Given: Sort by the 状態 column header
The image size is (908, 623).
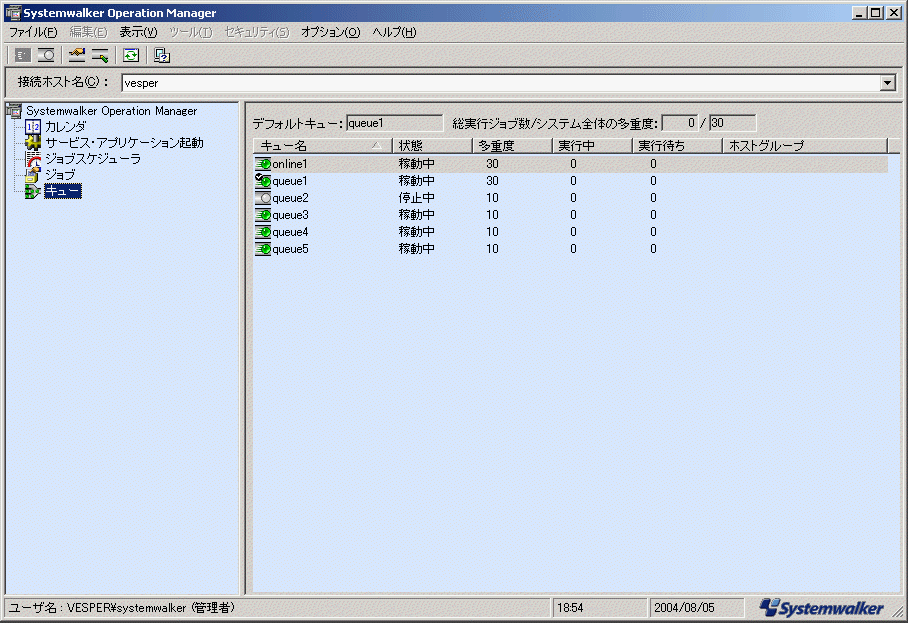Looking at the screenshot, I should pos(432,146).
